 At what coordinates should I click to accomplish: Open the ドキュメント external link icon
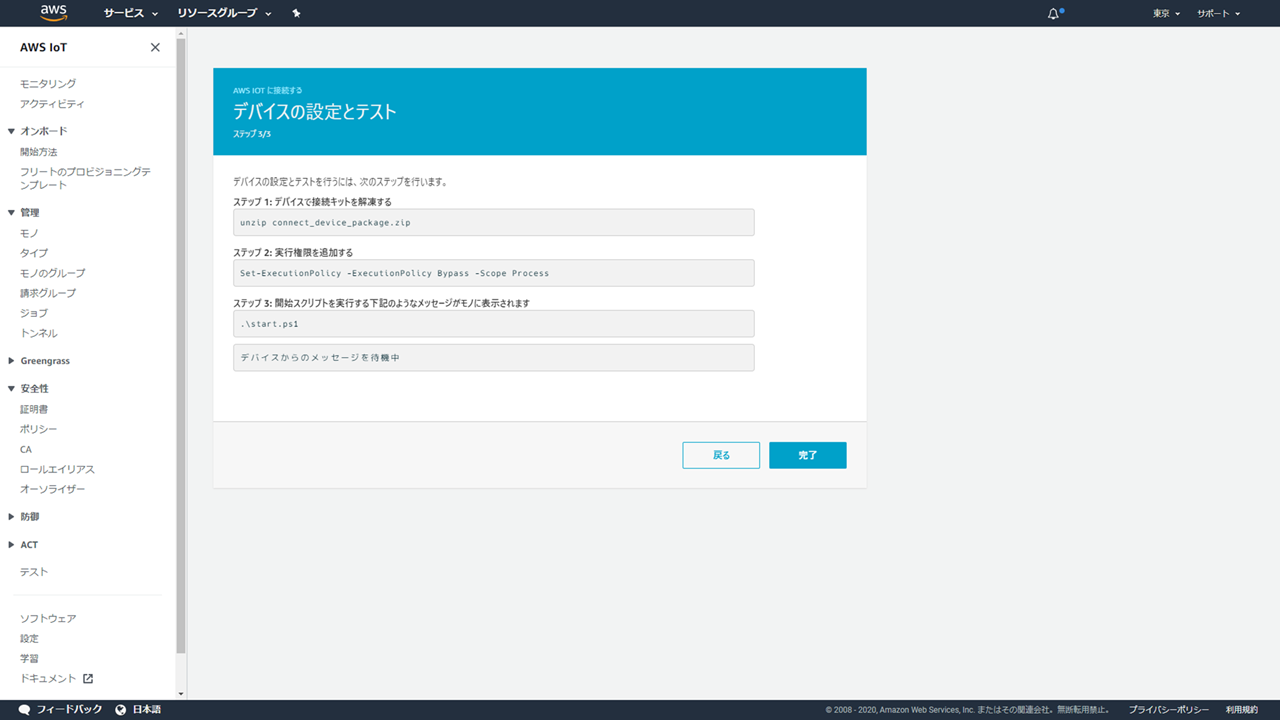tap(88, 678)
